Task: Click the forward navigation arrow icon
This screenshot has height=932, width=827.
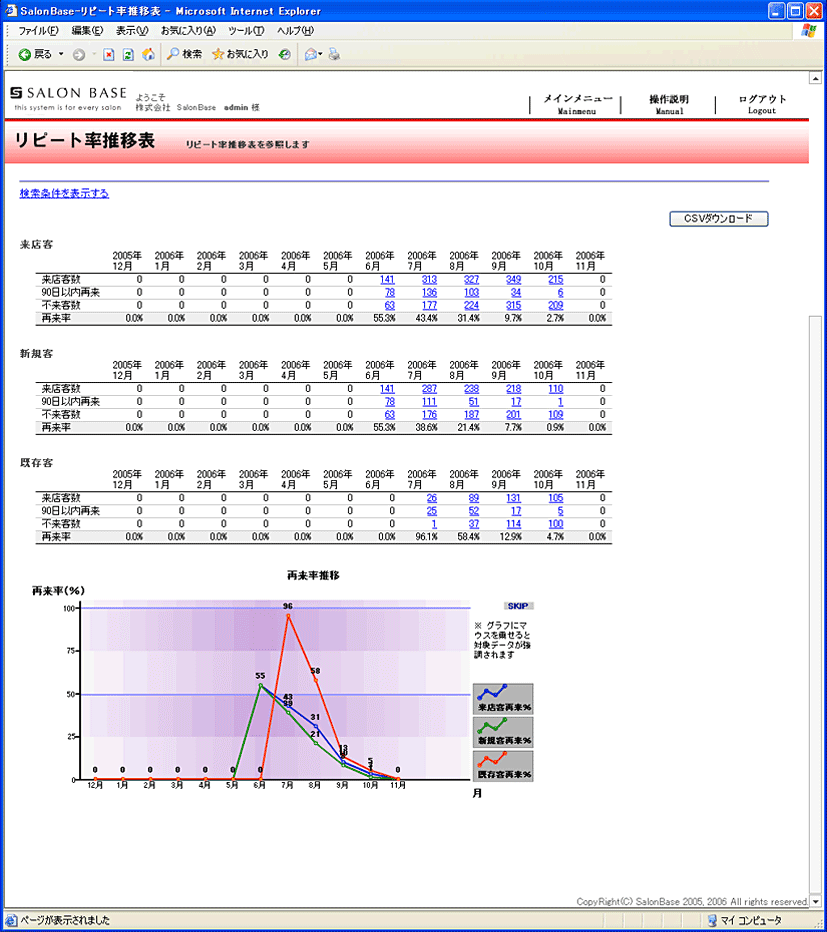Action: point(78,55)
